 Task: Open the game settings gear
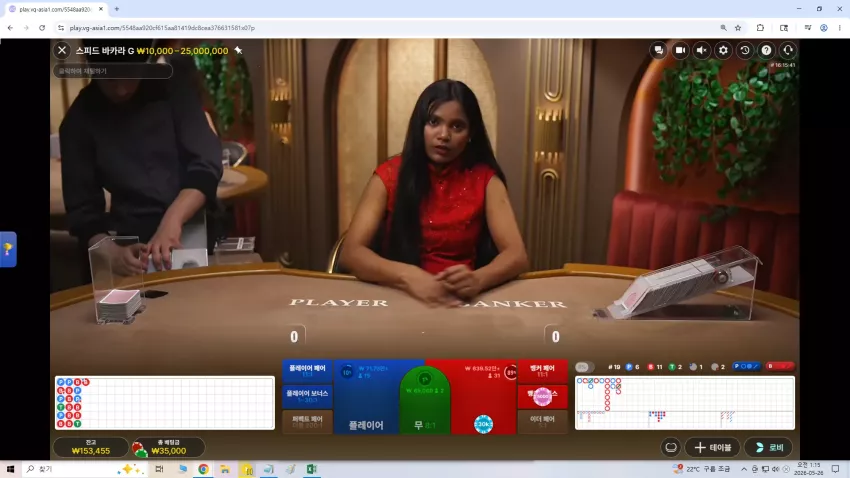[x=723, y=50]
